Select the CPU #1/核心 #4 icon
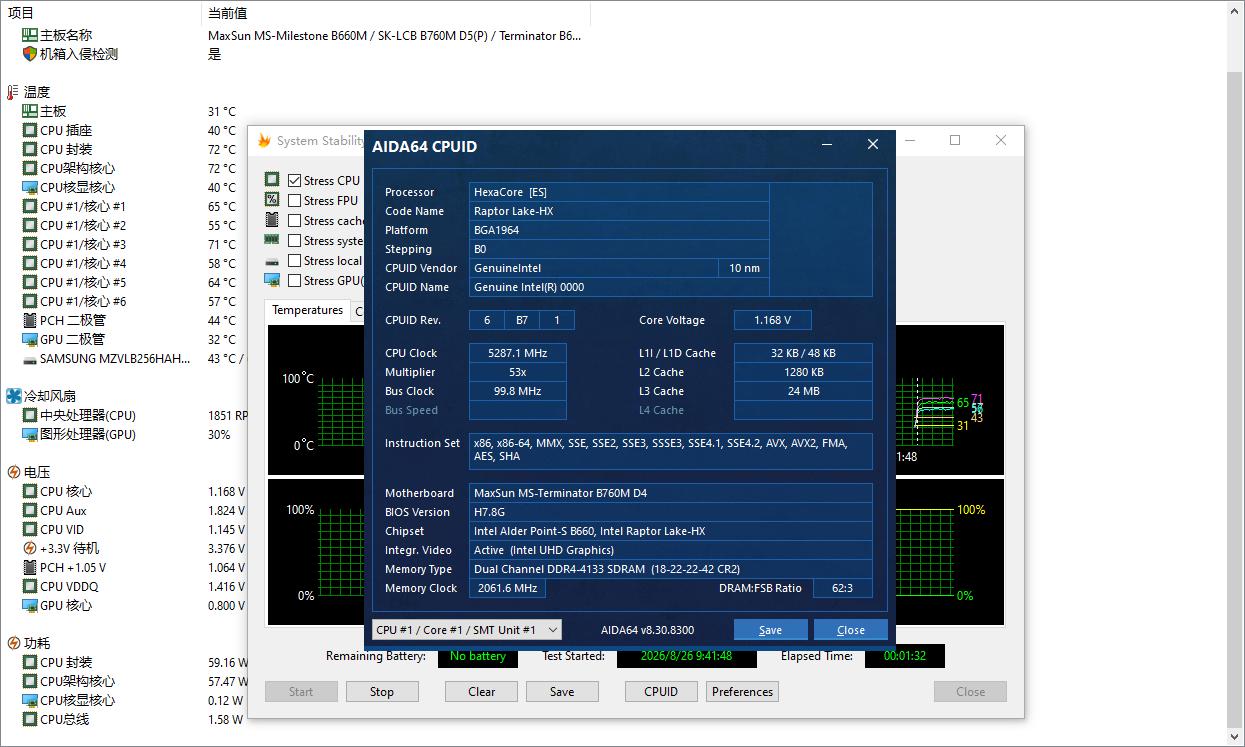 (30, 263)
